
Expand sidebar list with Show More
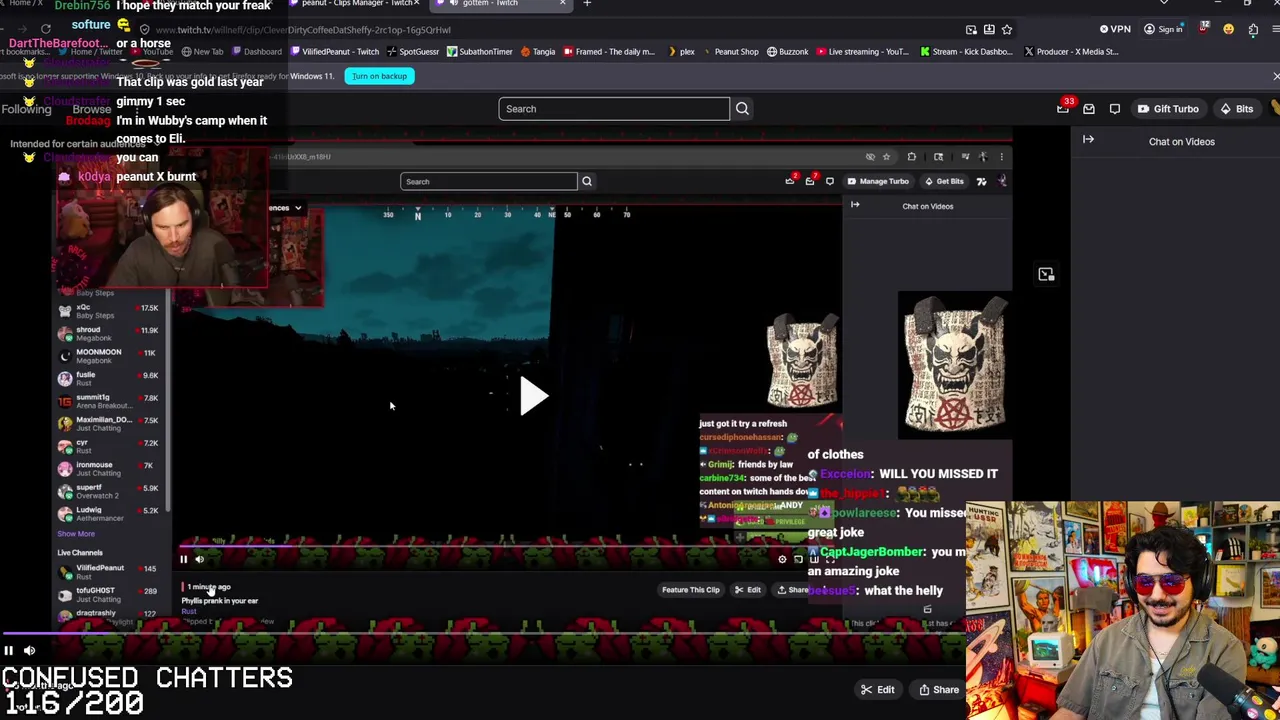[76, 534]
